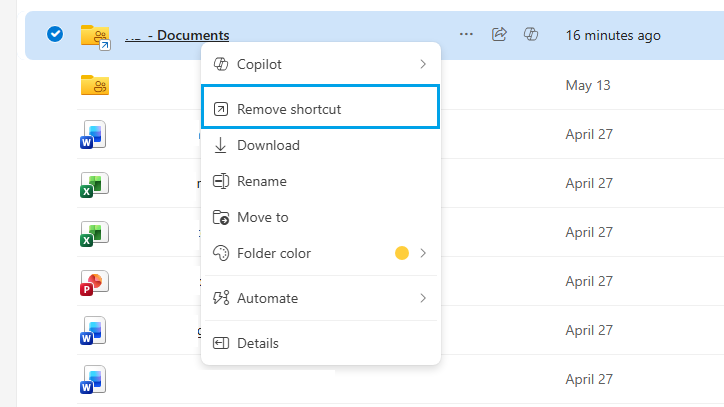This screenshot has height=407, width=724.
Task: Uncheck the selected Documents row checkmark
Action: click(55, 34)
